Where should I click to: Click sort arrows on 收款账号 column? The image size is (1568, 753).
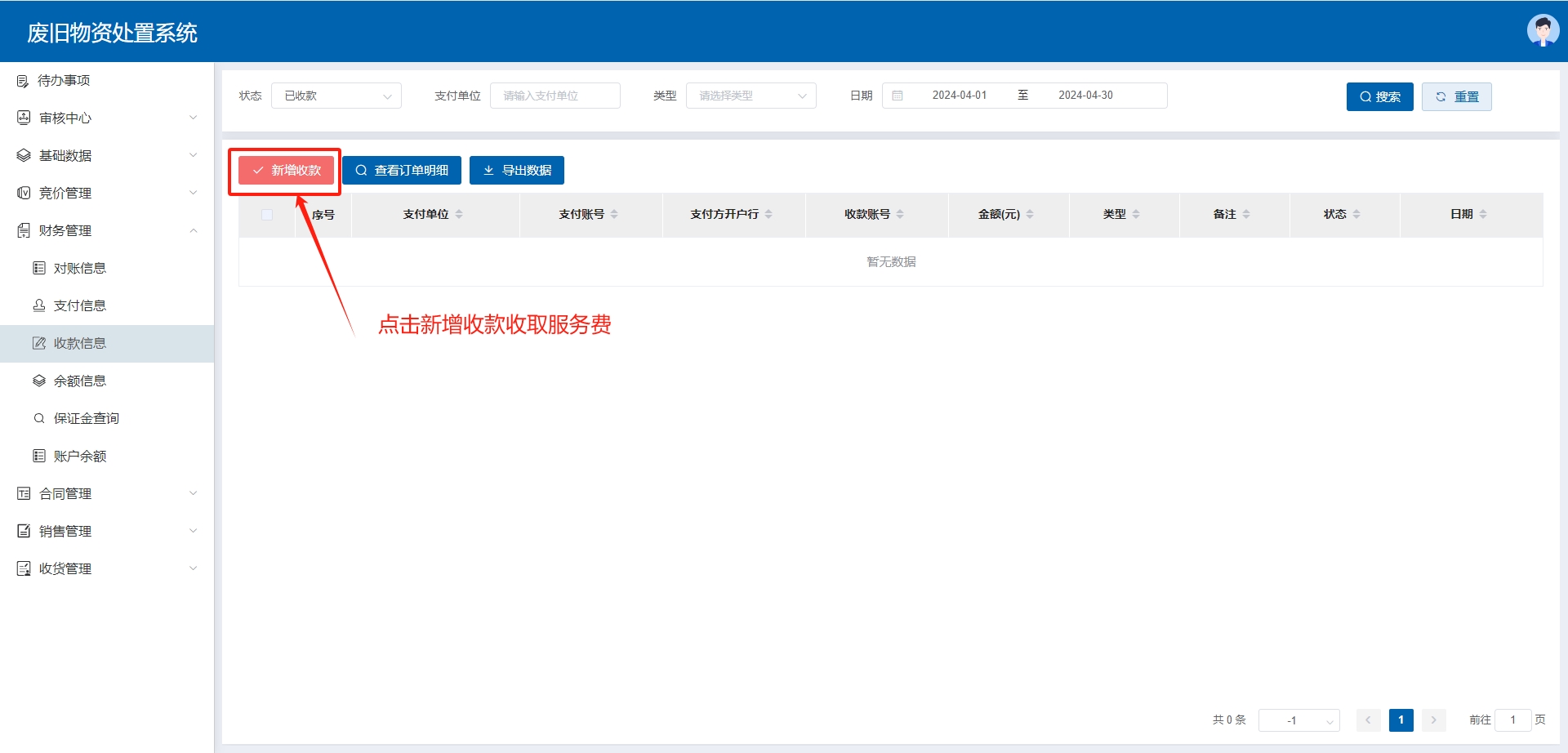point(900,214)
